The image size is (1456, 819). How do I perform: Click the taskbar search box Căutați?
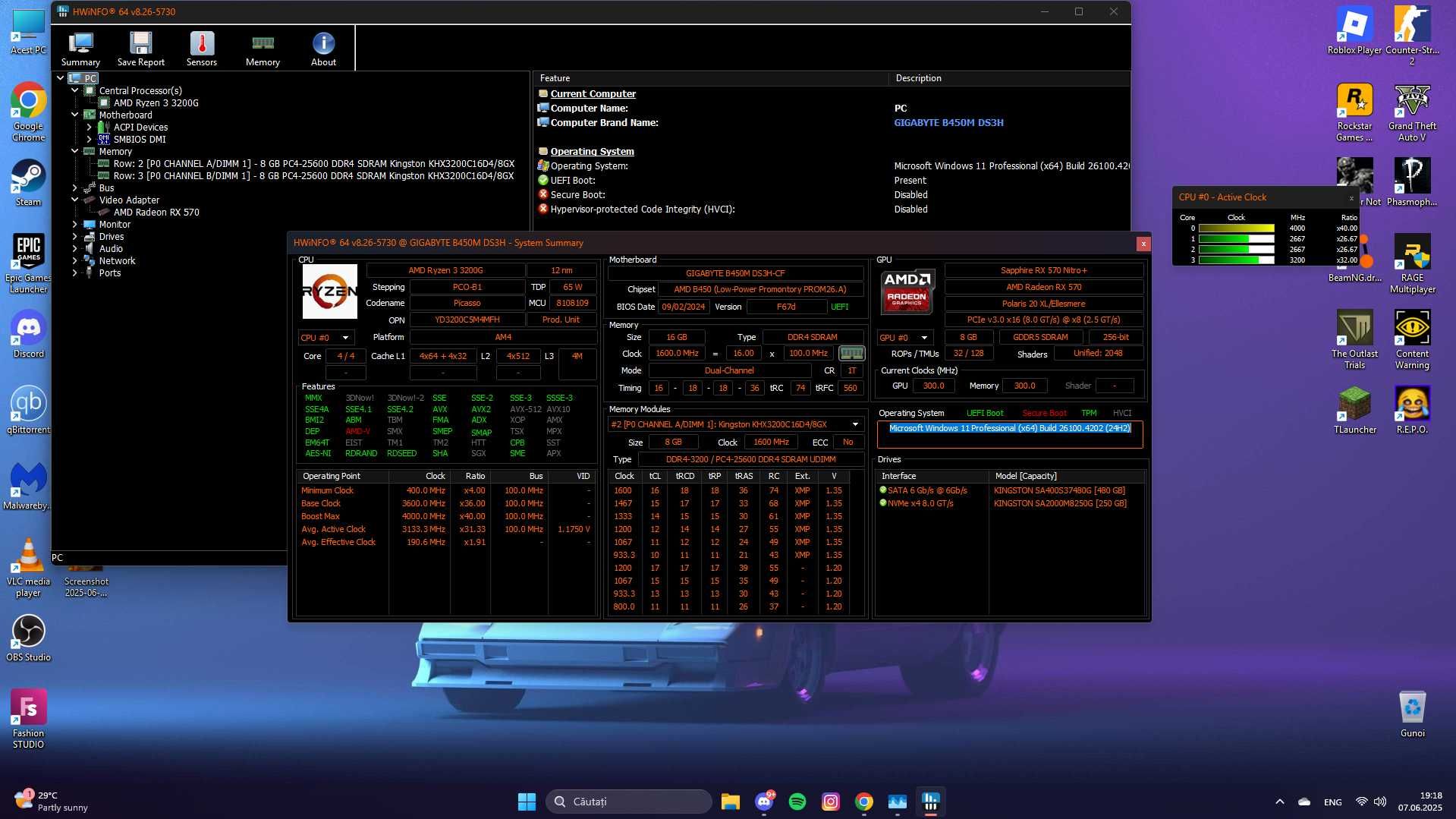click(628, 802)
